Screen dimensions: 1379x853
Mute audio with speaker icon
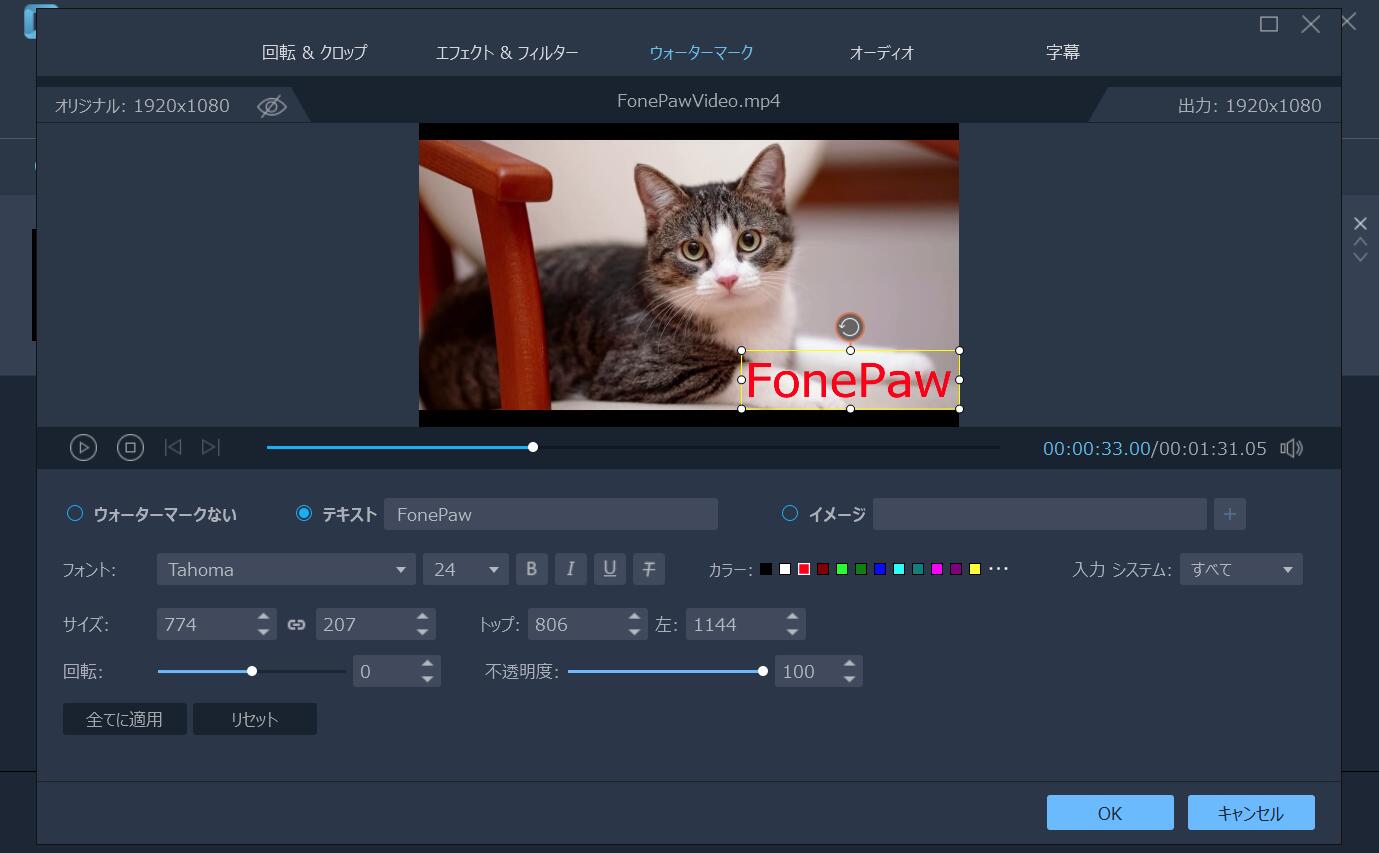[x=1291, y=448]
